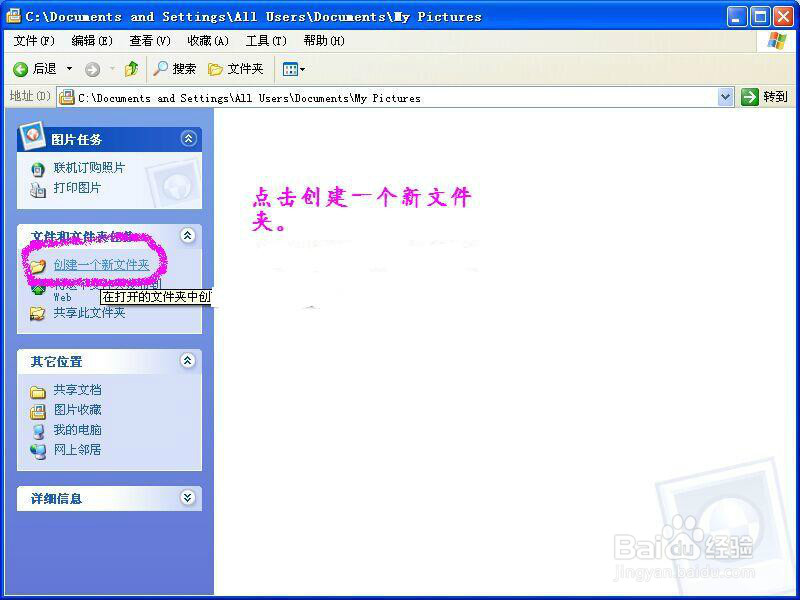Viewport: 800px width, 600px height.
Task: Open 网上邻居 location
Action: tap(78, 449)
